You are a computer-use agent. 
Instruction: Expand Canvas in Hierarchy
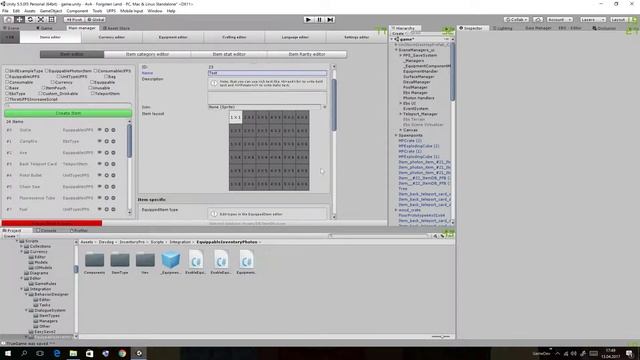[x=400, y=130]
